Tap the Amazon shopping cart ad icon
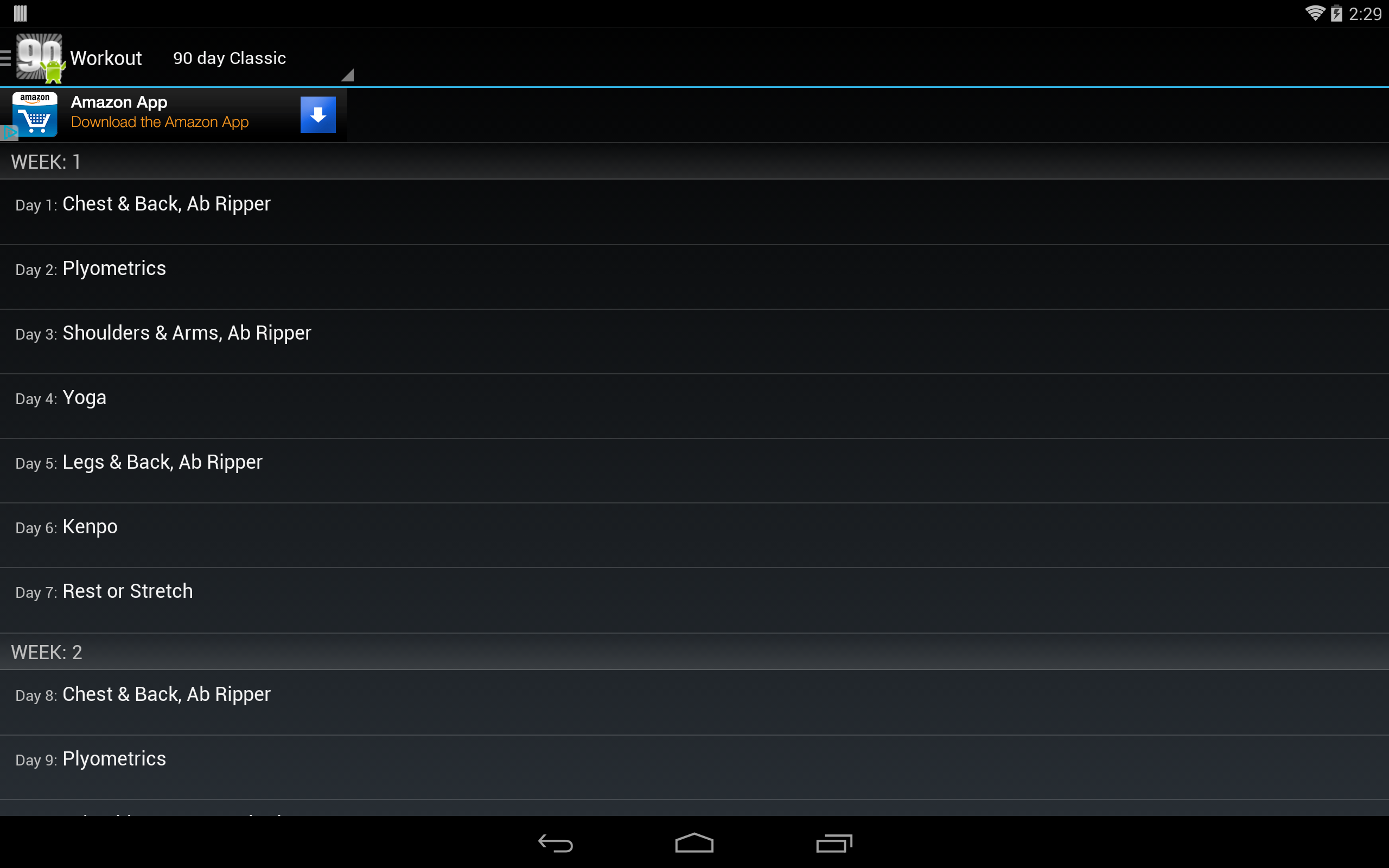This screenshot has height=868, width=1389. [x=36, y=114]
